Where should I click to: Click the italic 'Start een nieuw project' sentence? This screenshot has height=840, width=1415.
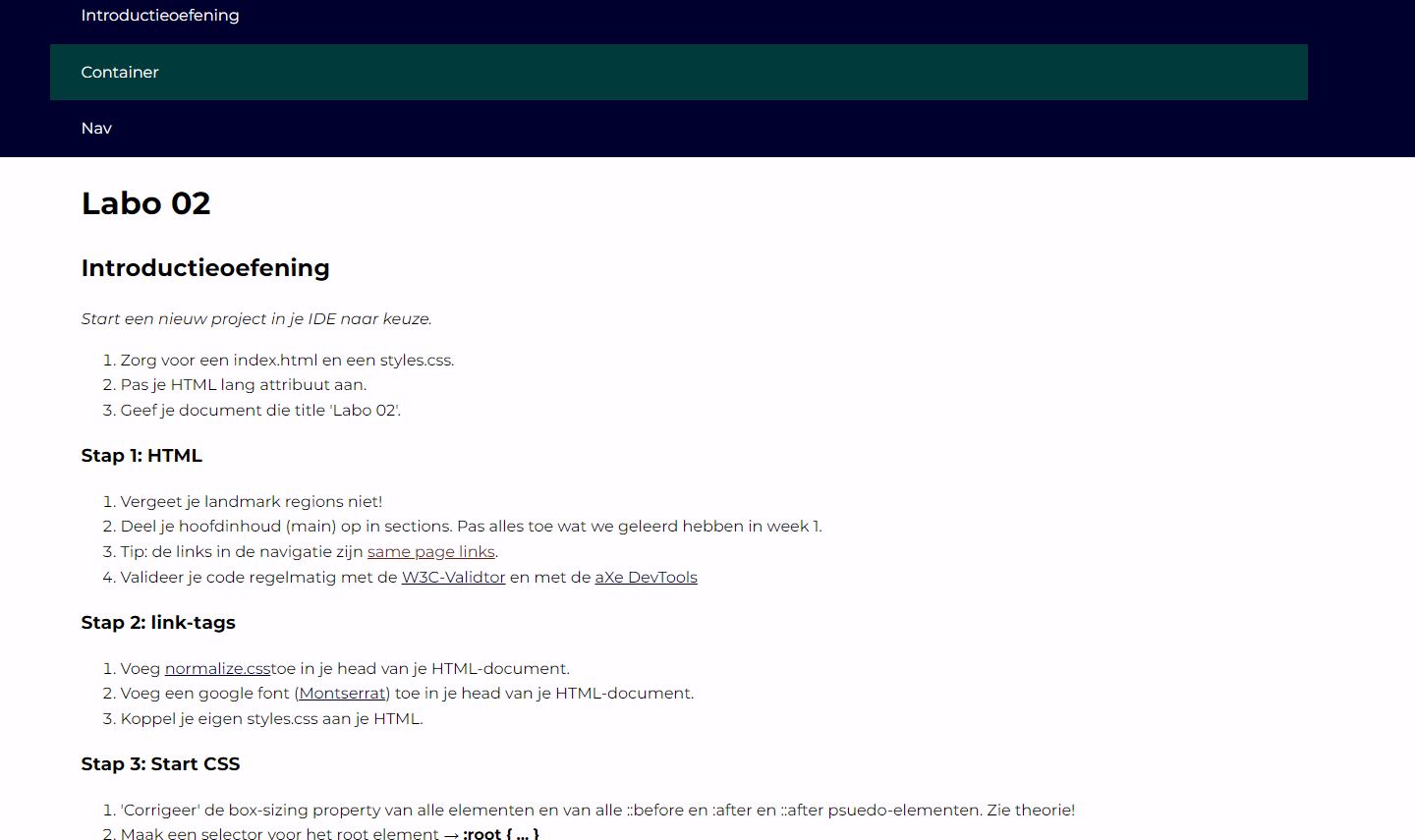(256, 319)
